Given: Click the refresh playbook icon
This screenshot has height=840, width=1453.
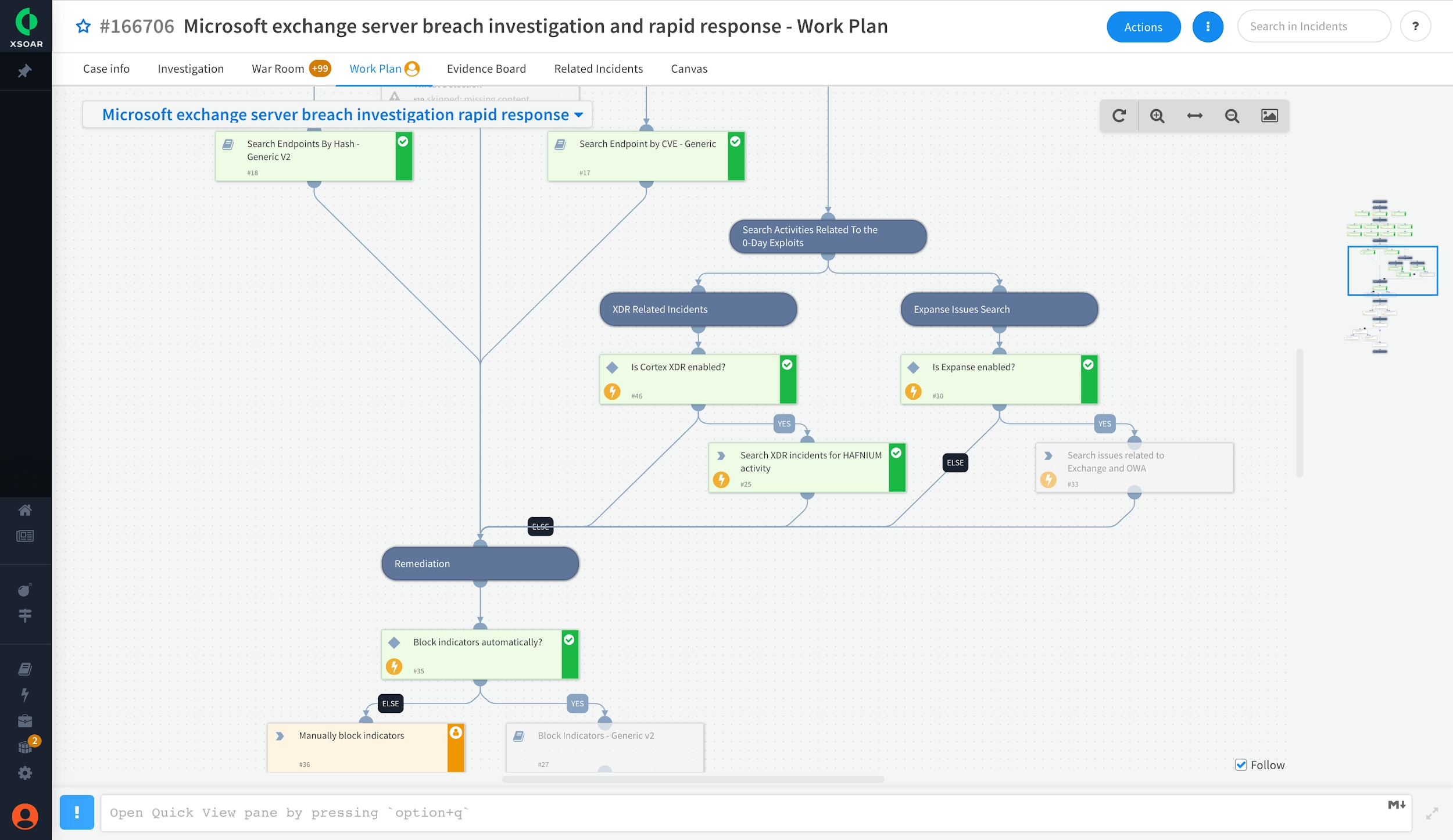Looking at the screenshot, I should tap(1119, 116).
